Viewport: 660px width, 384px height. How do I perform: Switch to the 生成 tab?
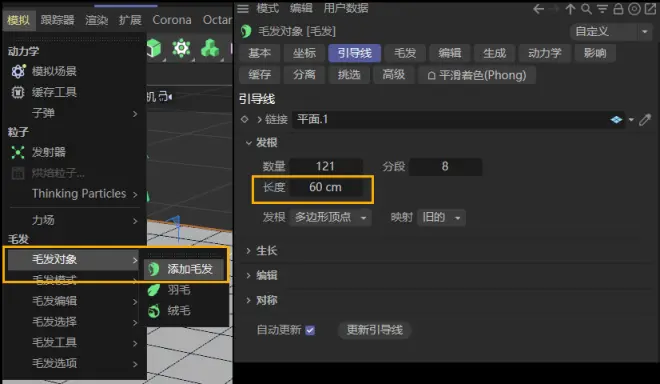click(x=494, y=53)
